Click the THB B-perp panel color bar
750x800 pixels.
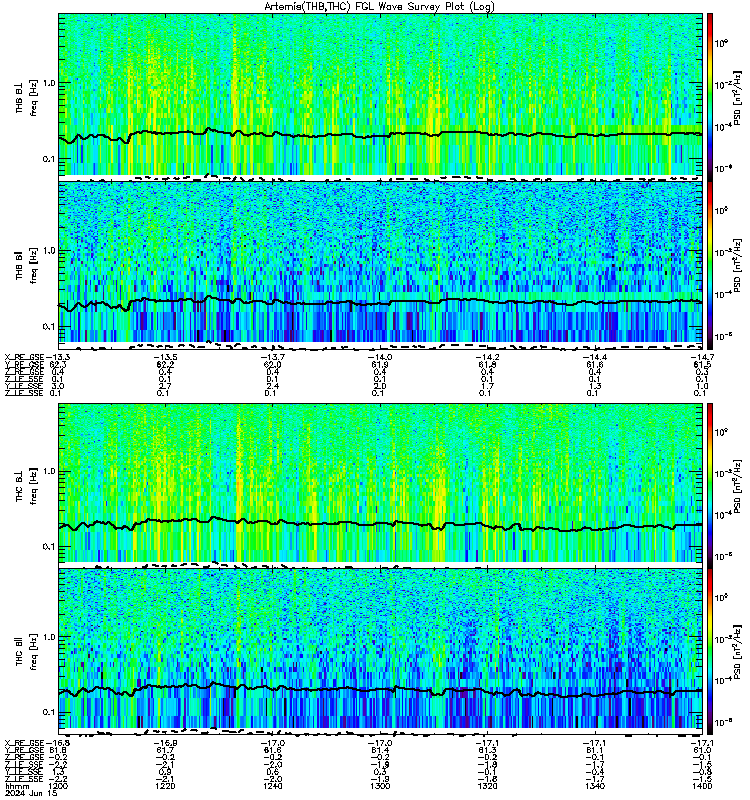click(709, 96)
